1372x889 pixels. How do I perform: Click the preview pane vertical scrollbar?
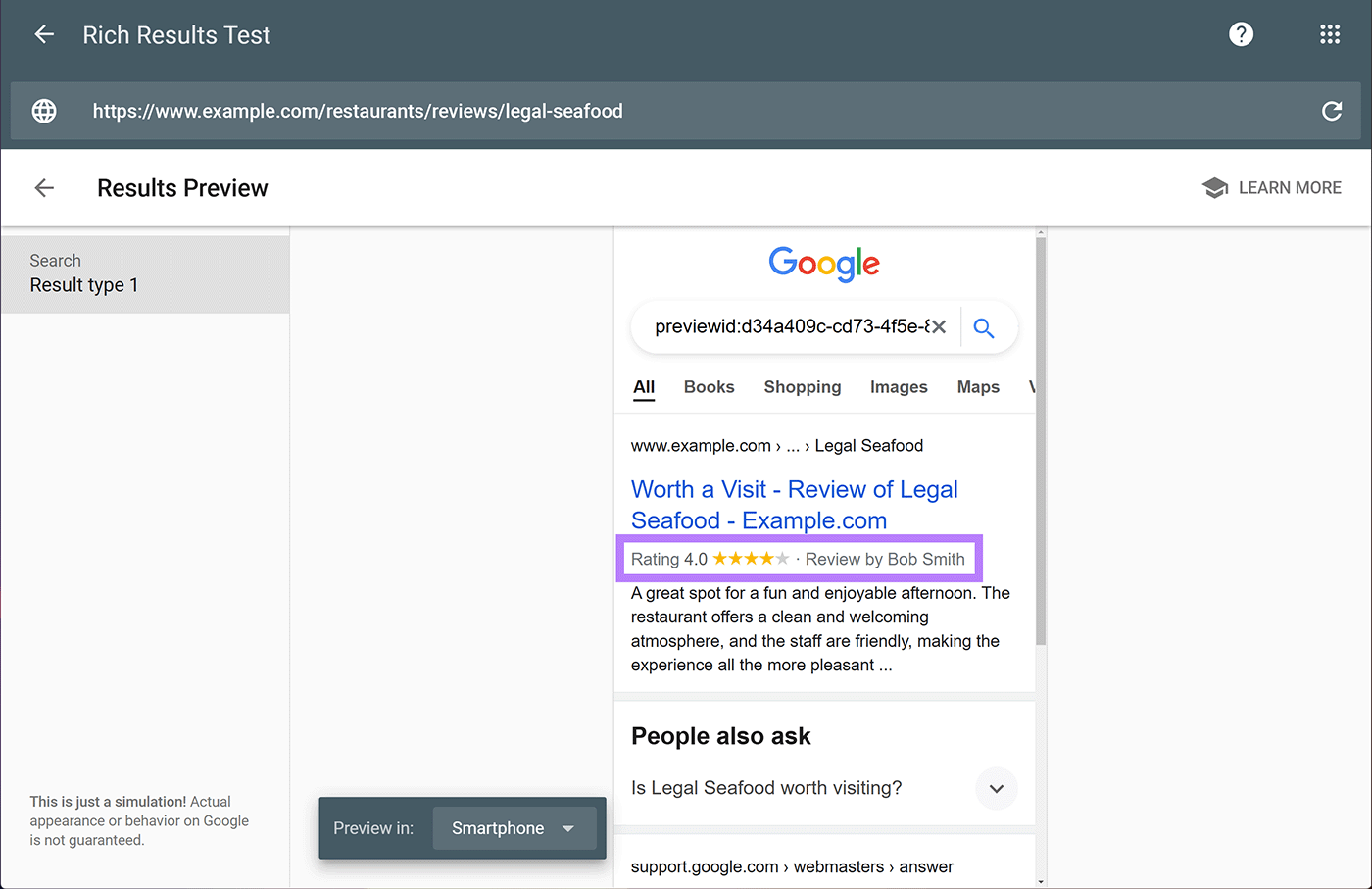coord(1041,441)
